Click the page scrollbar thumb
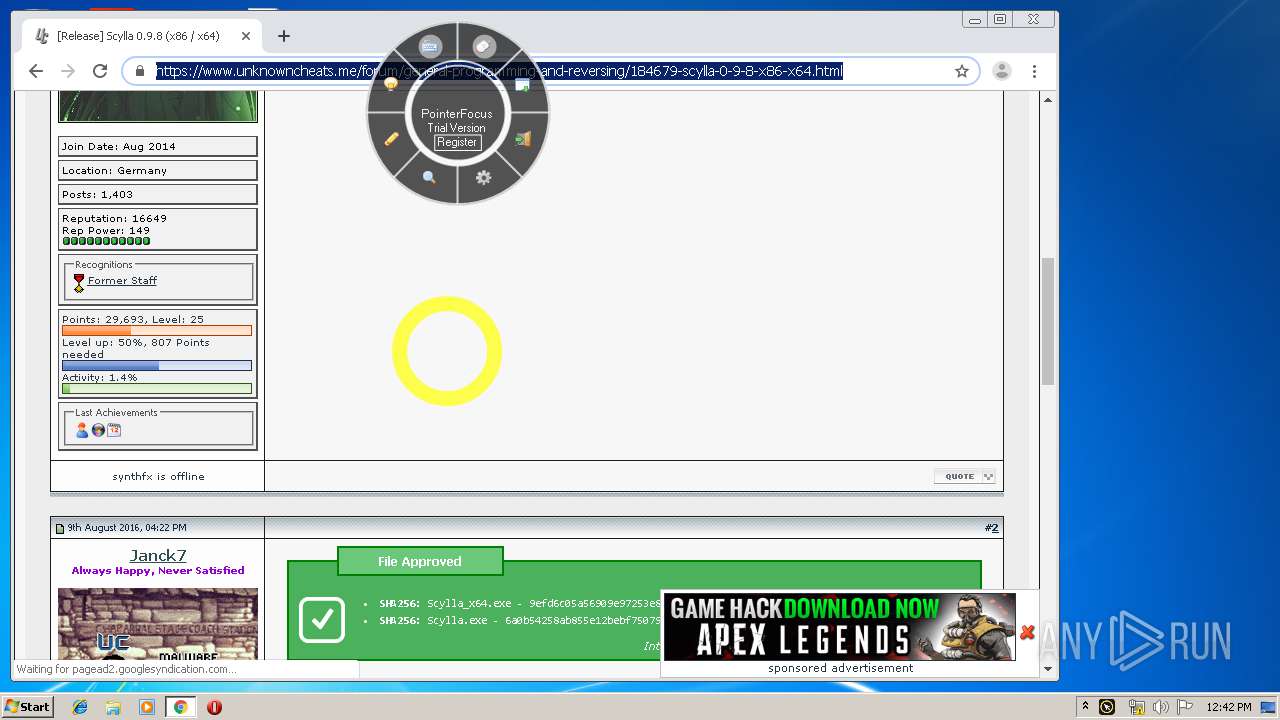Image resolution: width=1280 pixels, height=720 pixels. tap(1048, 321)
